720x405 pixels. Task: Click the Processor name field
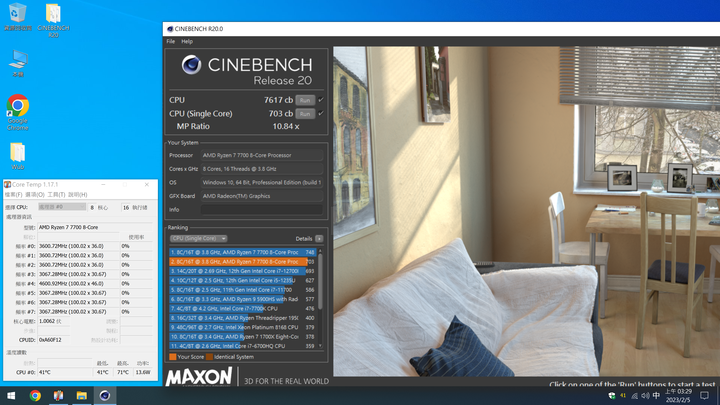262,155
